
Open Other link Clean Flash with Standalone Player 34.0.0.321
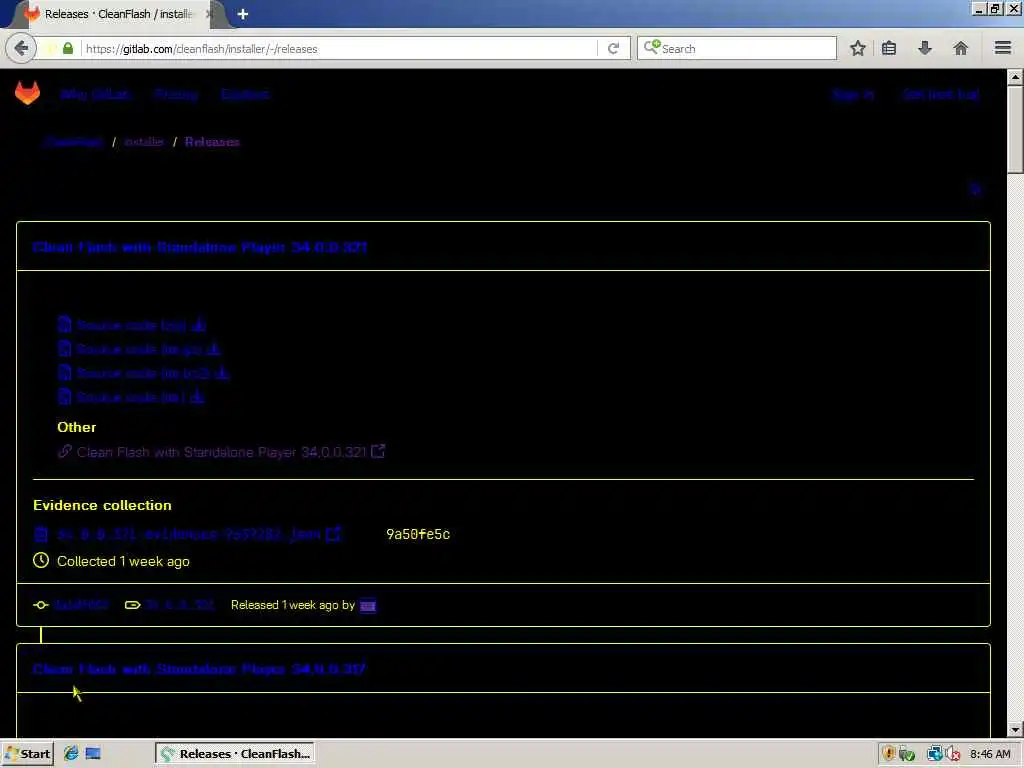pyautogui.click(x=221, y=452)
